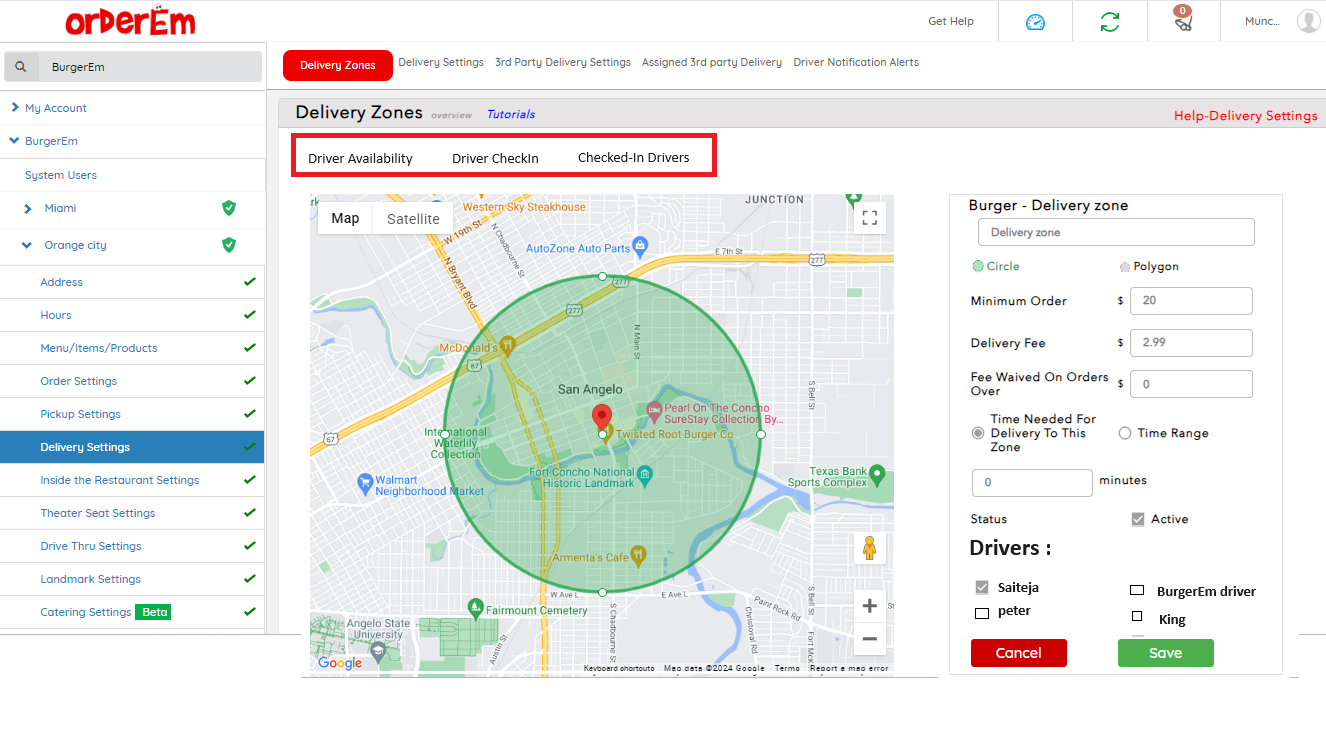This screenshot has height=744, width=1326.
Task: Expand the My Account section
Action: tap(15, 108)
